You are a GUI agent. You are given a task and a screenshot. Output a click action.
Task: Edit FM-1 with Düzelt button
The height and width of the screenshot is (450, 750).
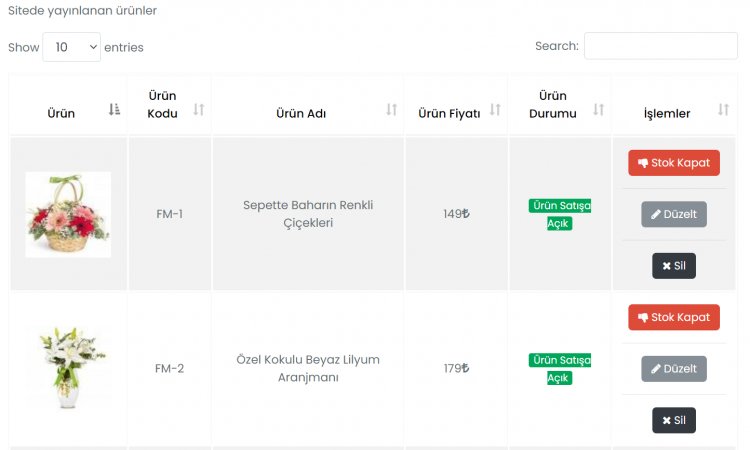pyautogui.click(x=673, y=214)
